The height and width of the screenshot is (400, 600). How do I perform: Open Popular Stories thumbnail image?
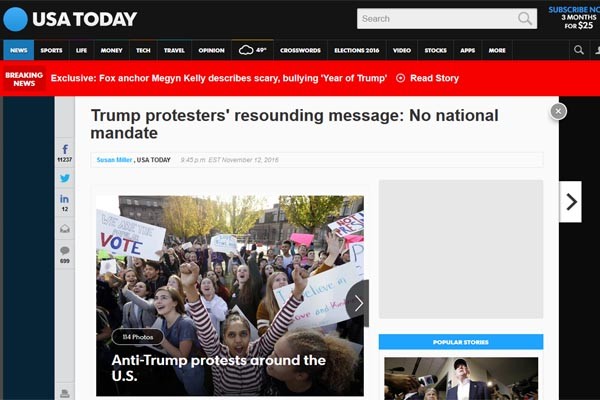[x=461, y=379]
